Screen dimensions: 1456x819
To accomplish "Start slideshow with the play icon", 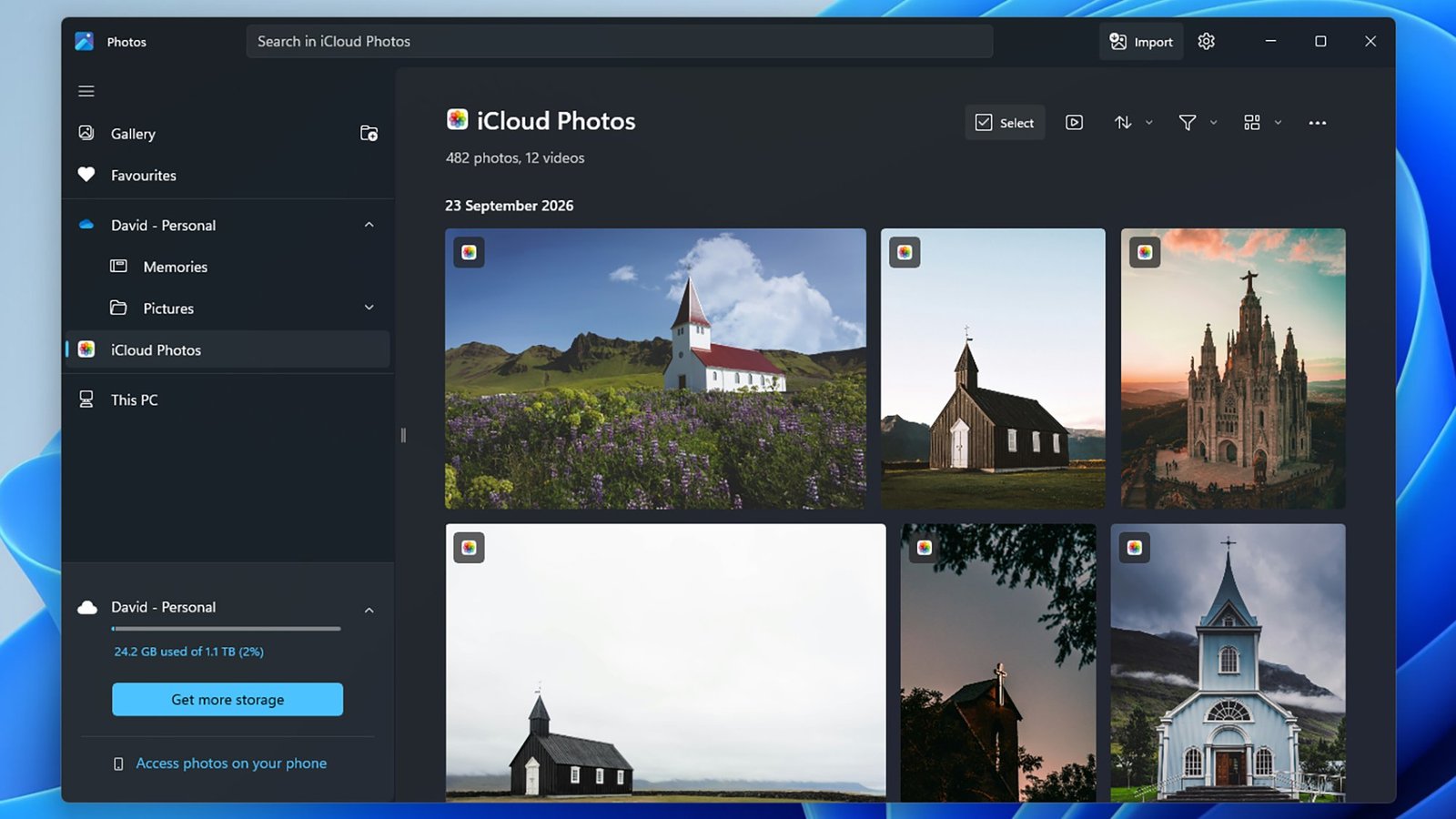I will tap(1074, 122).
